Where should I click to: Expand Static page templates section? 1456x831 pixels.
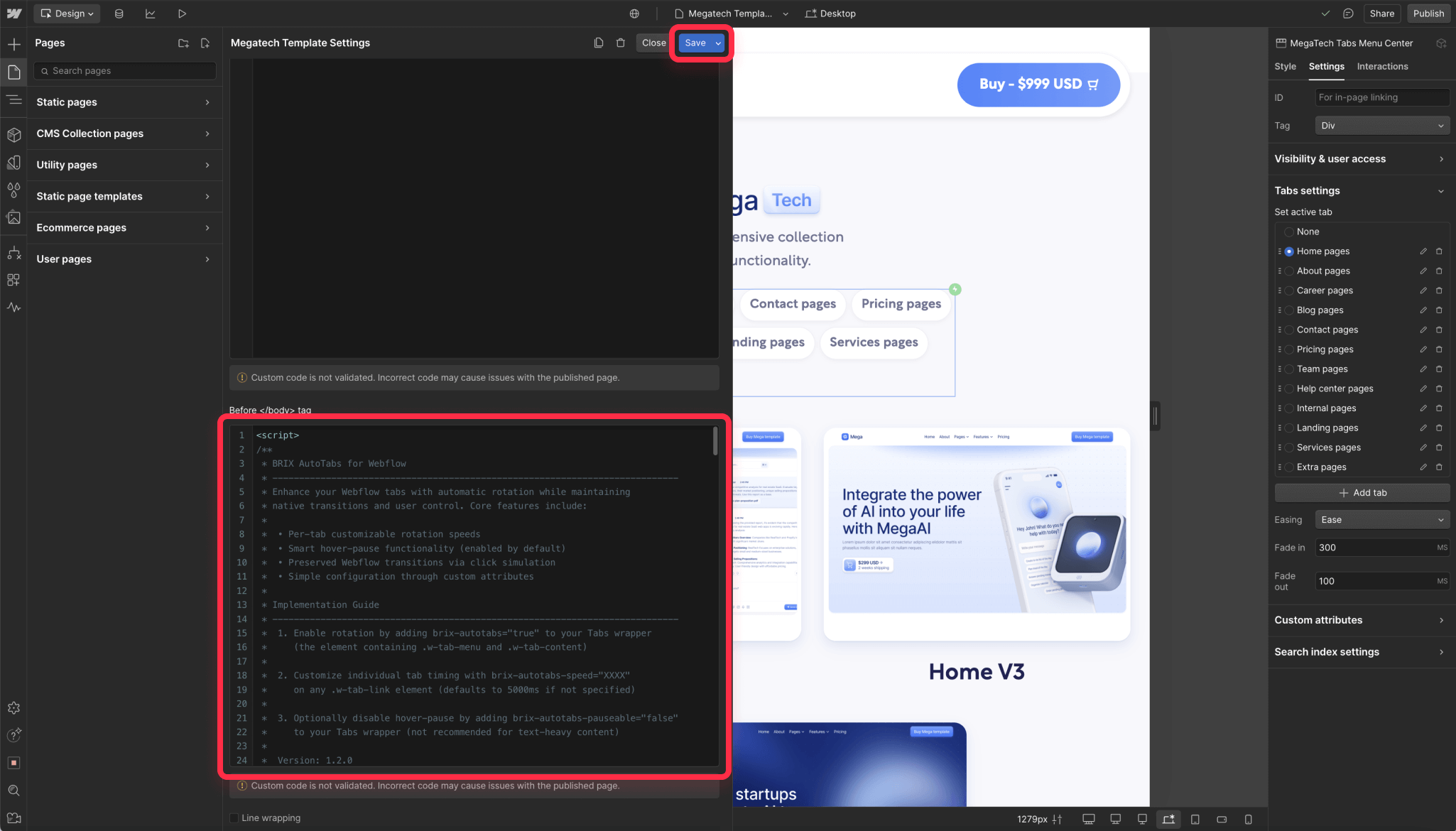pos(124,196)
